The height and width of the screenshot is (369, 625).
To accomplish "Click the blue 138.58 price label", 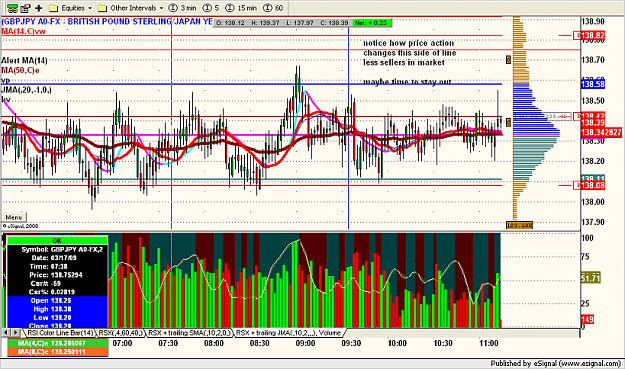I will coord(593,84).
